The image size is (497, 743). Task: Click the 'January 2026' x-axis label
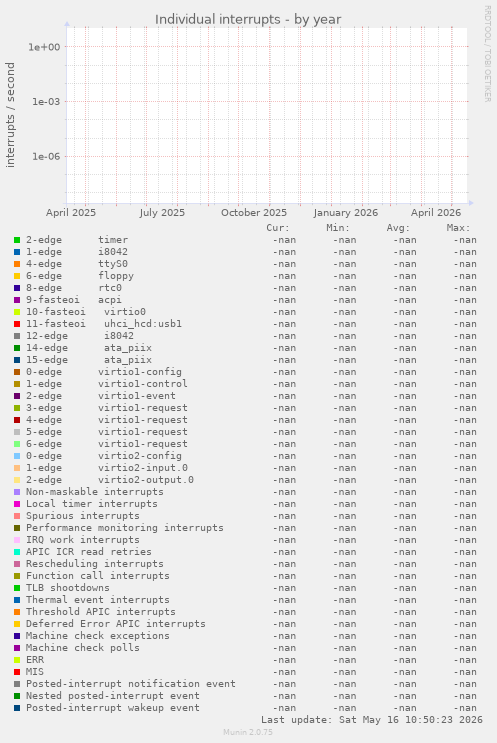(345, 213)
